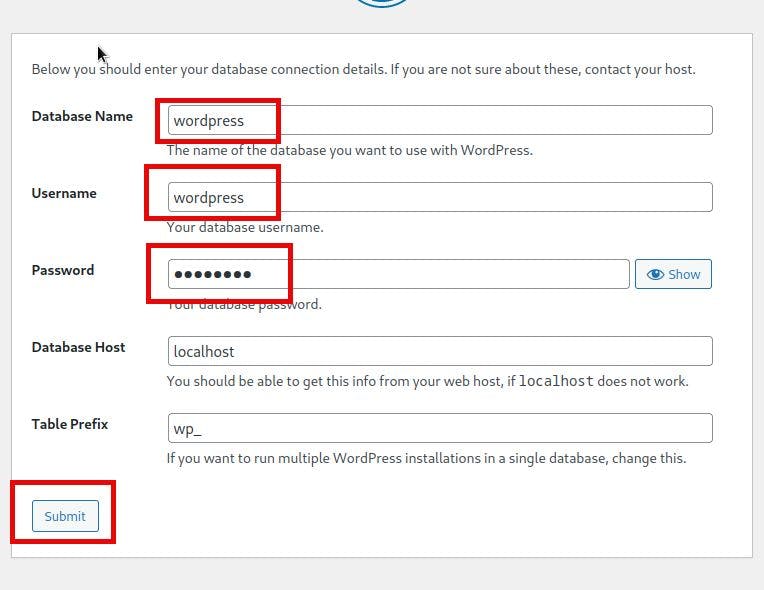The width and height of the screenshot is (764, 590).
Task: Click the "Database Name" label
Action: pyautogui.click(x=82, y=116)
